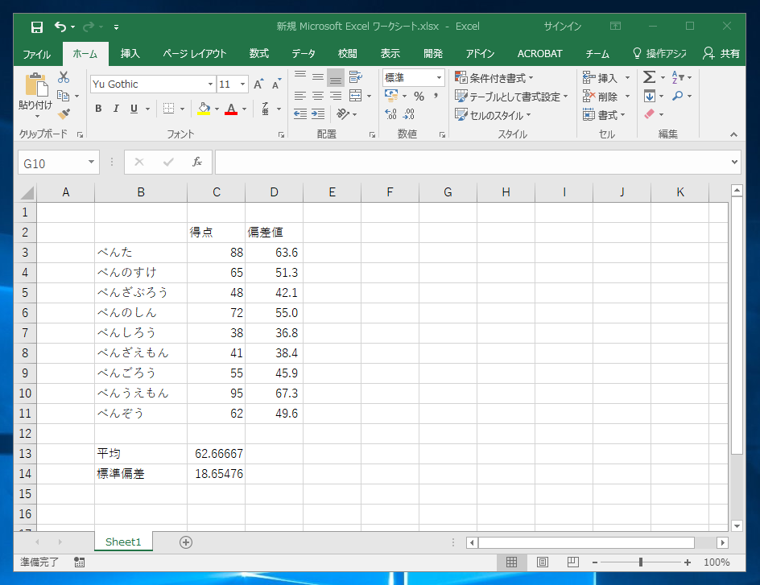Increase decimal places

[x=391, y=114]
